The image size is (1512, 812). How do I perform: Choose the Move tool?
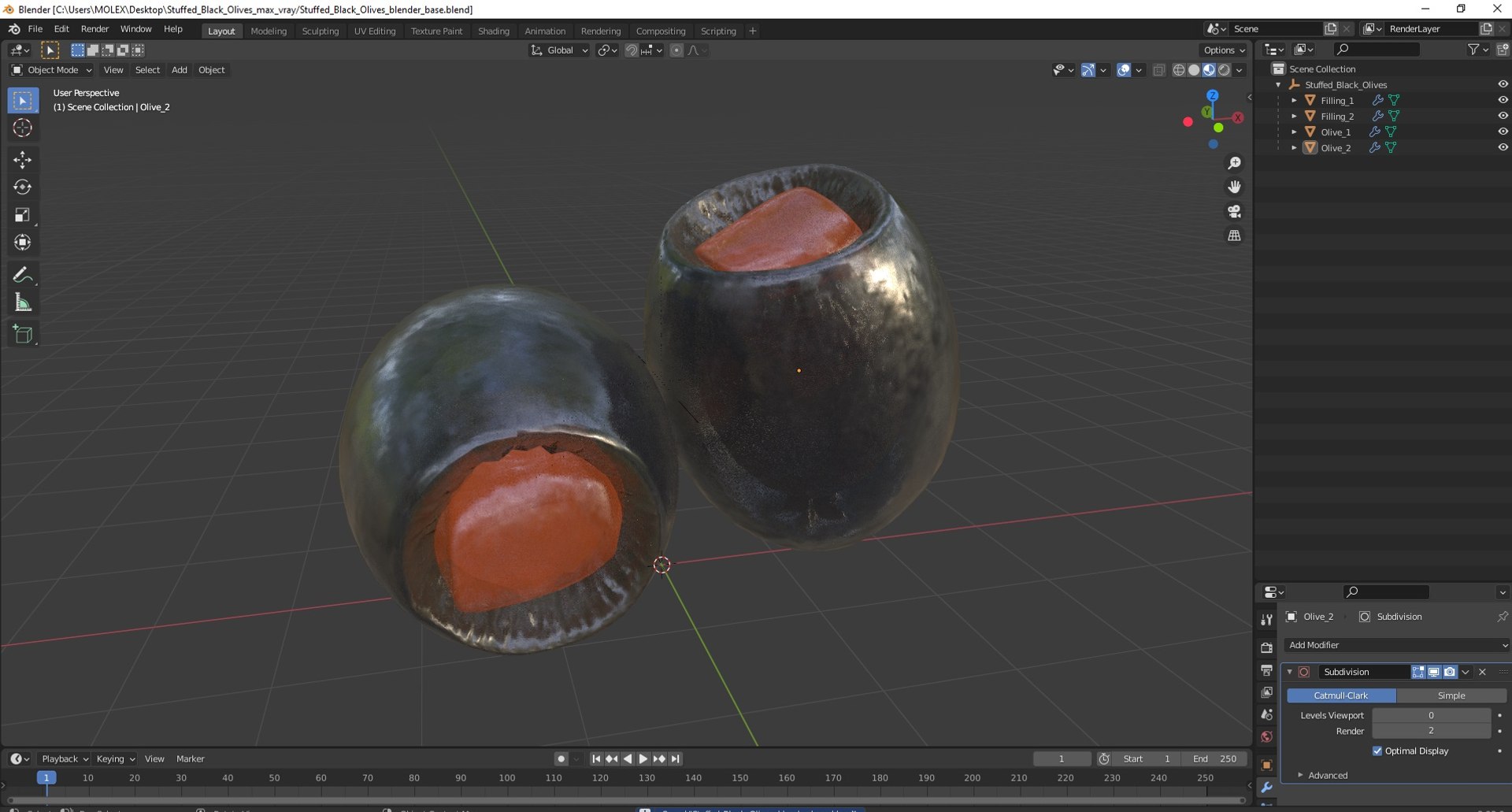tap(22, 160)
